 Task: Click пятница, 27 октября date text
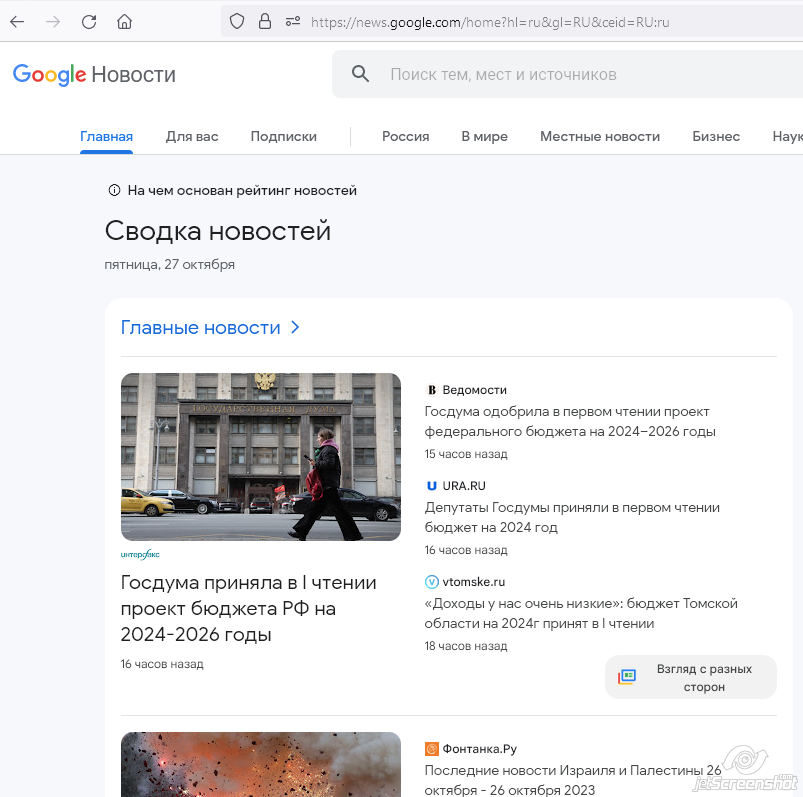click(170, 264)
